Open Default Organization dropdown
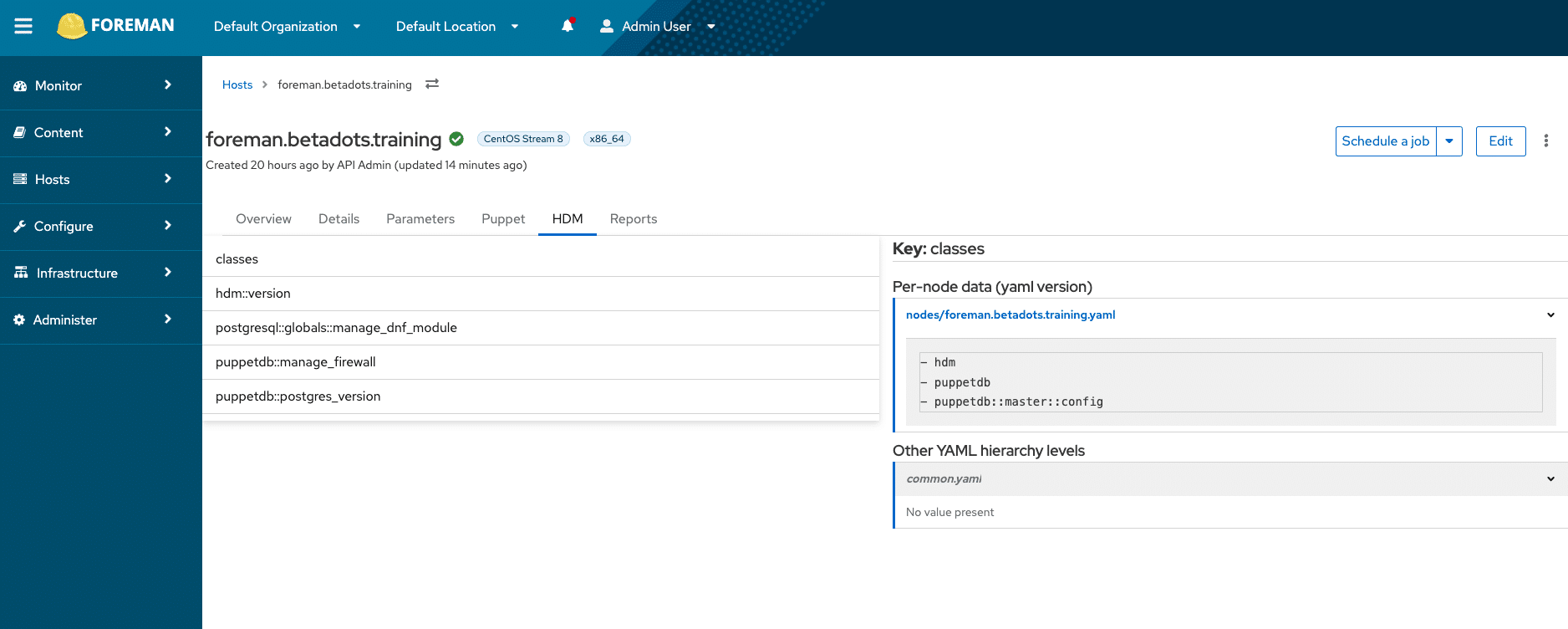Image resolution: width=1568 pixels, height=629 pixels. (287, 26)
